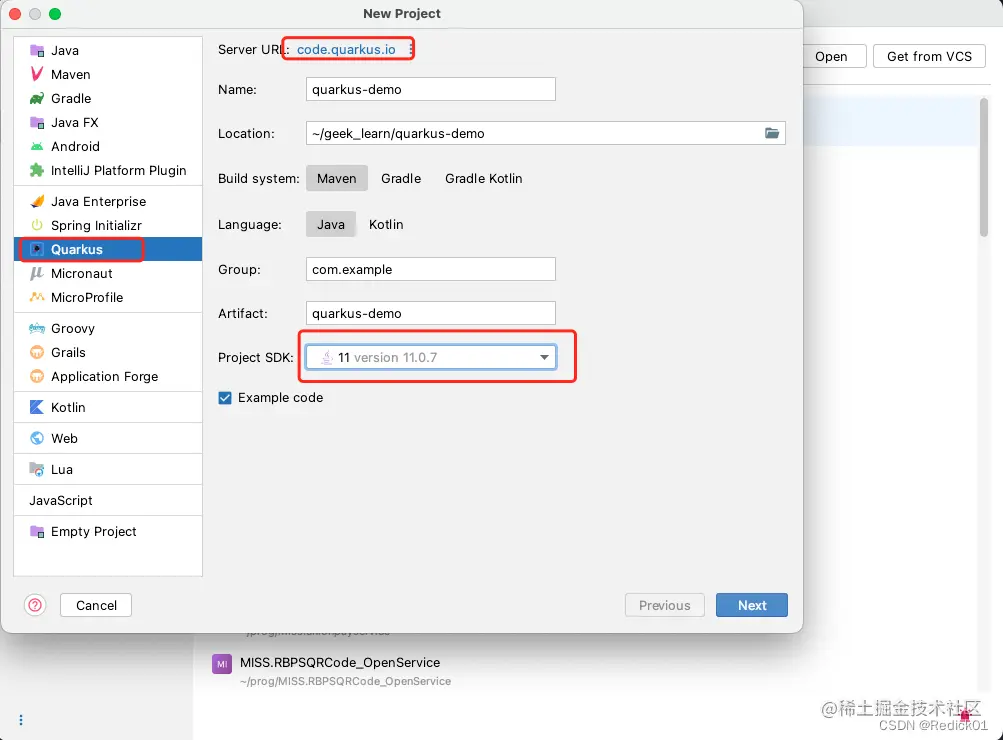The height and width of the screenshot is (740, 1003).
Task: Select Web in the list
Action: [x=108, y=438]
